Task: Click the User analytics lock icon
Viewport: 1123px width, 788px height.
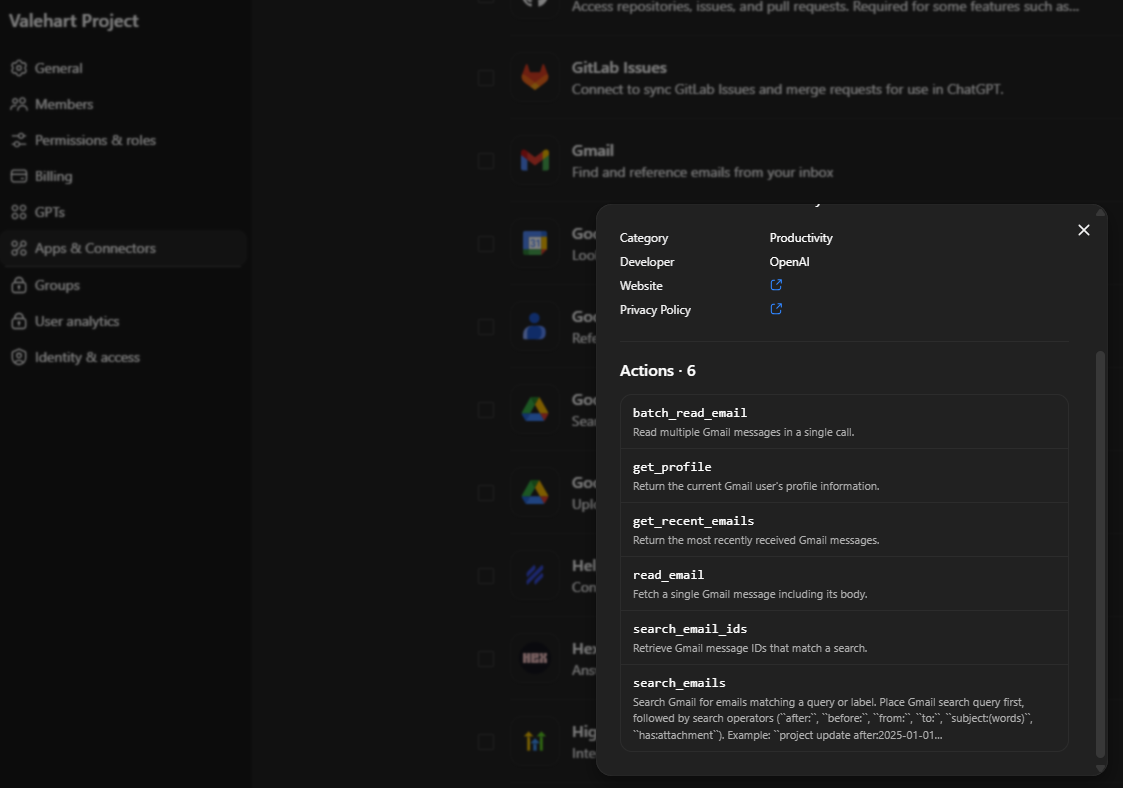Action: pyautogui.click(x=19, y=321)
